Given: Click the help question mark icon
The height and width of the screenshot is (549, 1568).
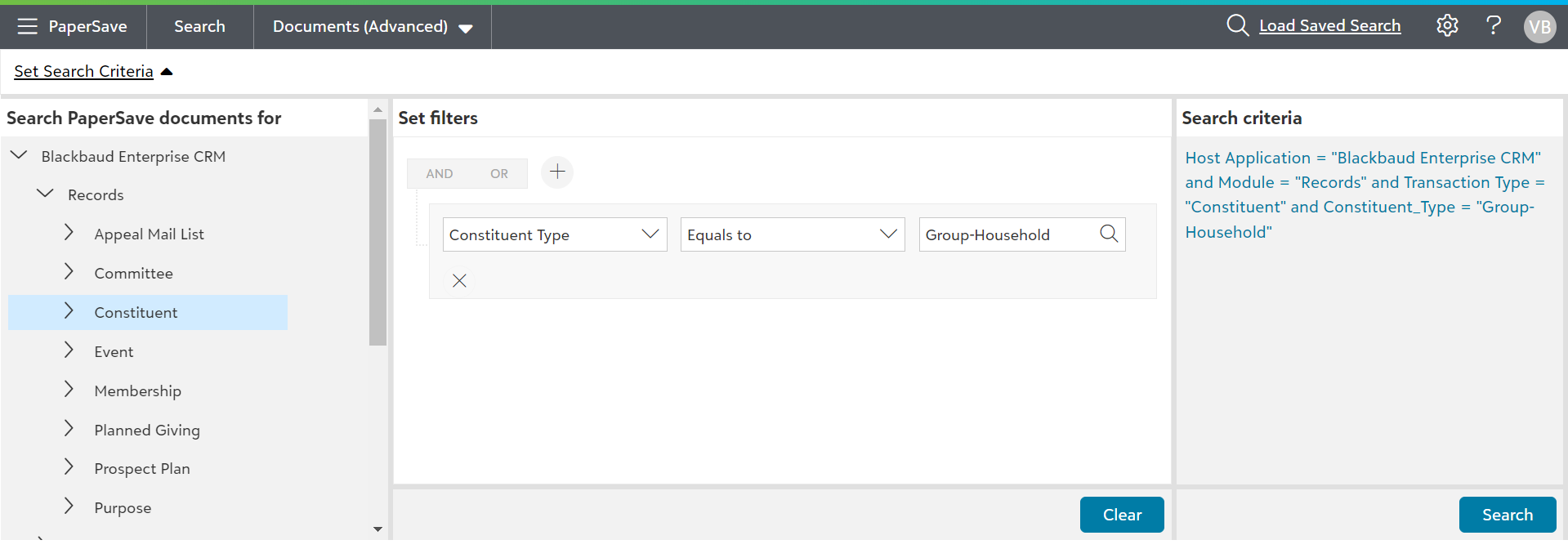Looking at the screenshot, I should pos(1493,26).
